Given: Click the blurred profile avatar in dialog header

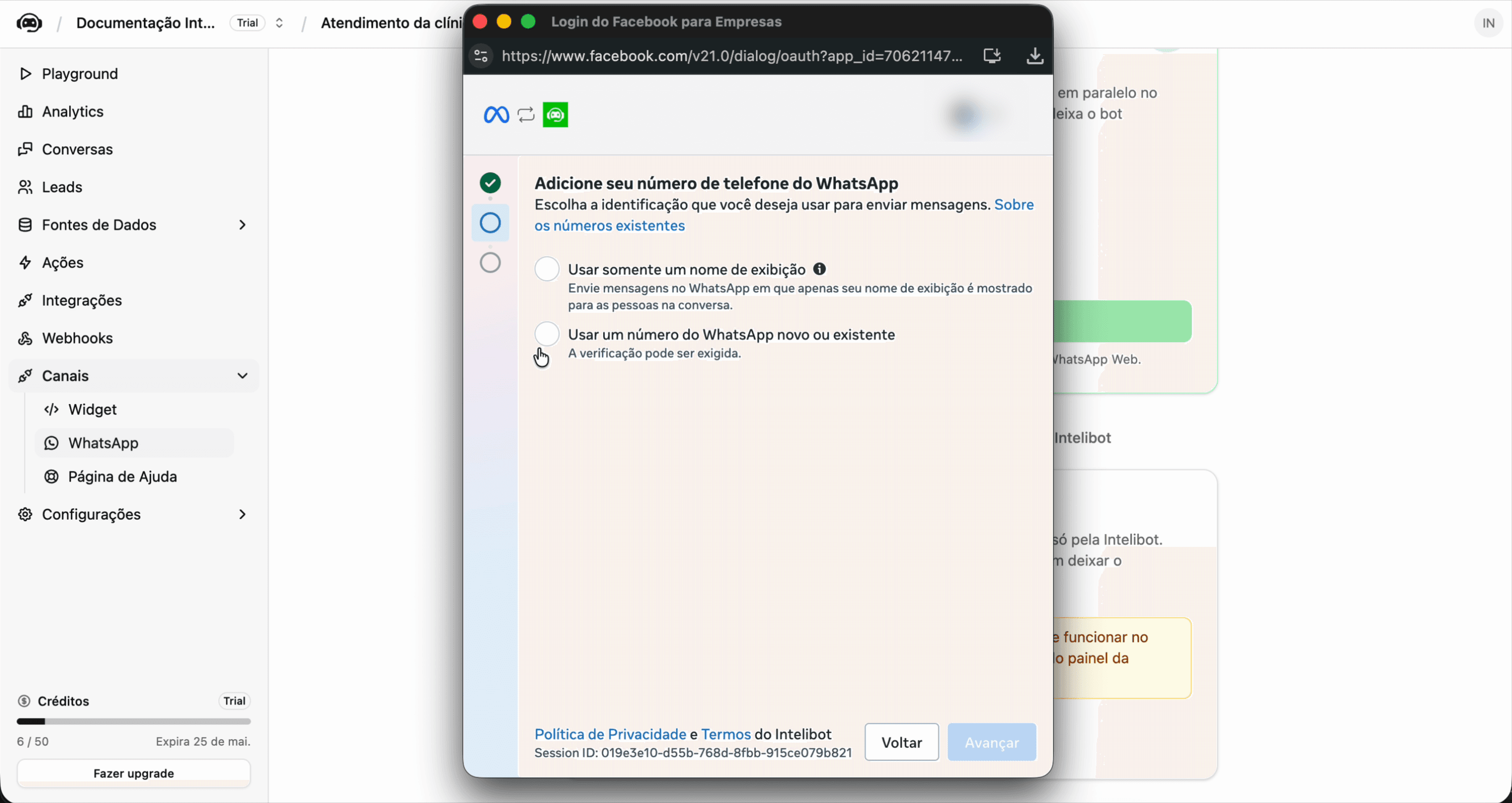Looking at the screenshot, I should [x=967, y=115].
